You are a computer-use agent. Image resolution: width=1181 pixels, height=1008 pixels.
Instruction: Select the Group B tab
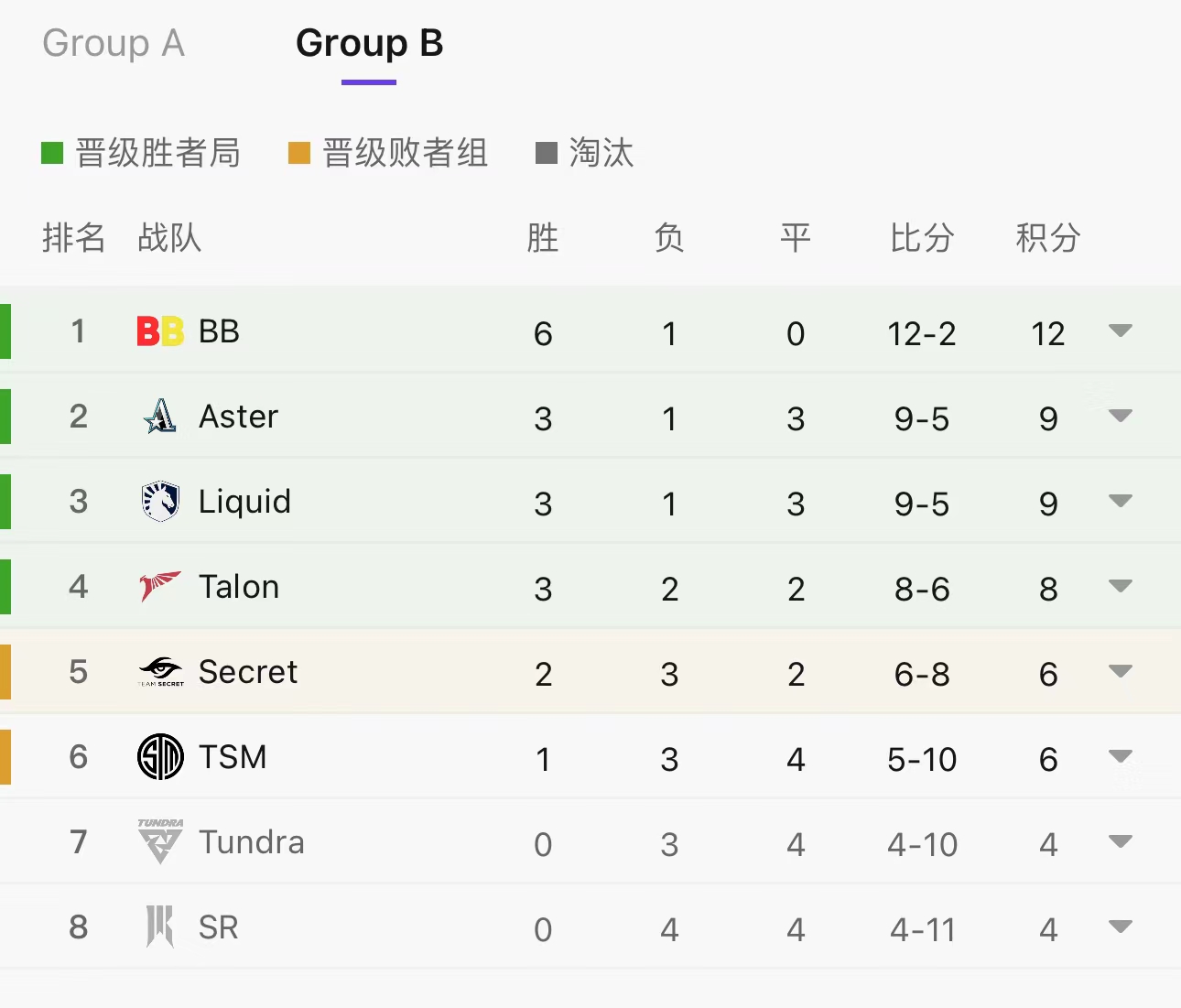(x=369, y=43)
